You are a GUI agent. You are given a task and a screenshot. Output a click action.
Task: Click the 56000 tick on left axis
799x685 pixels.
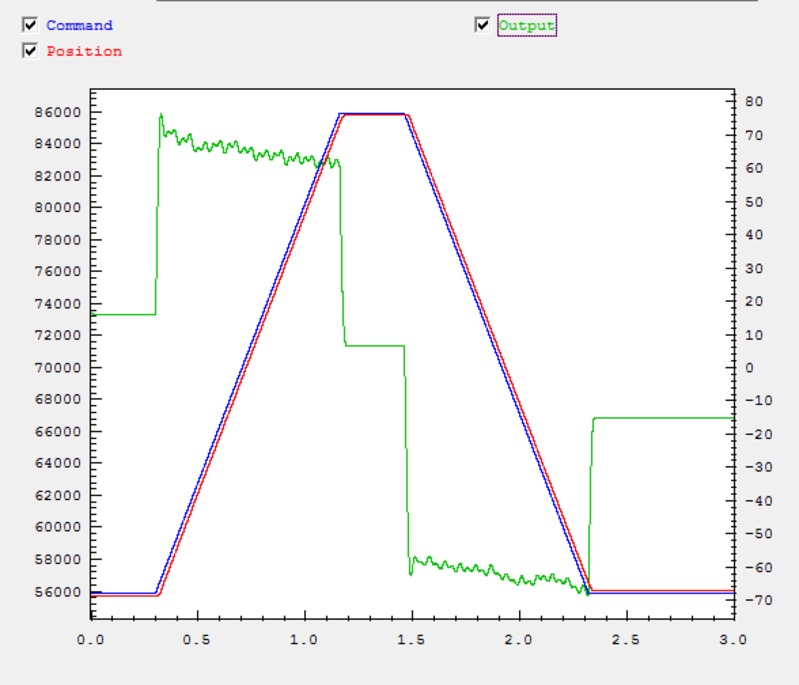57,591
